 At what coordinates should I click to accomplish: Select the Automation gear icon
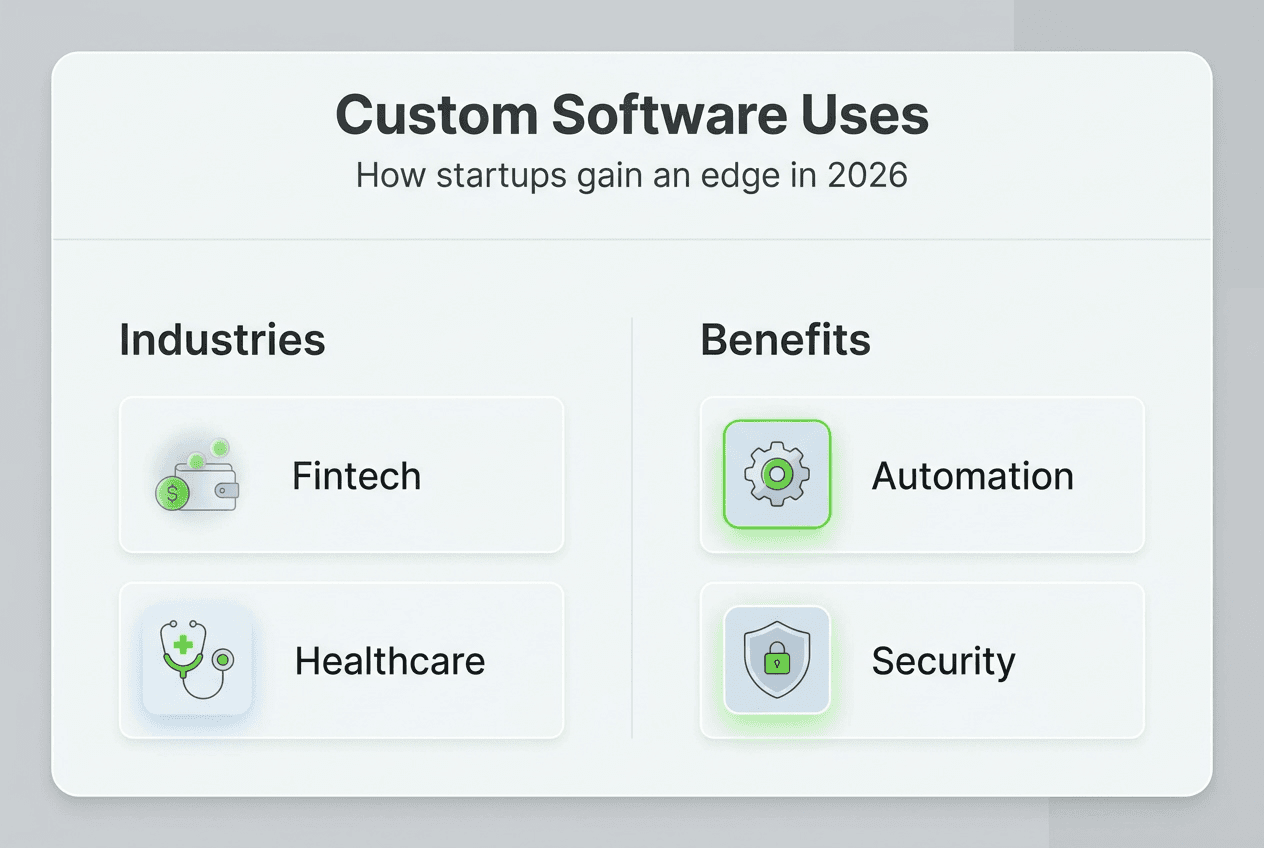tap(777, 474)
